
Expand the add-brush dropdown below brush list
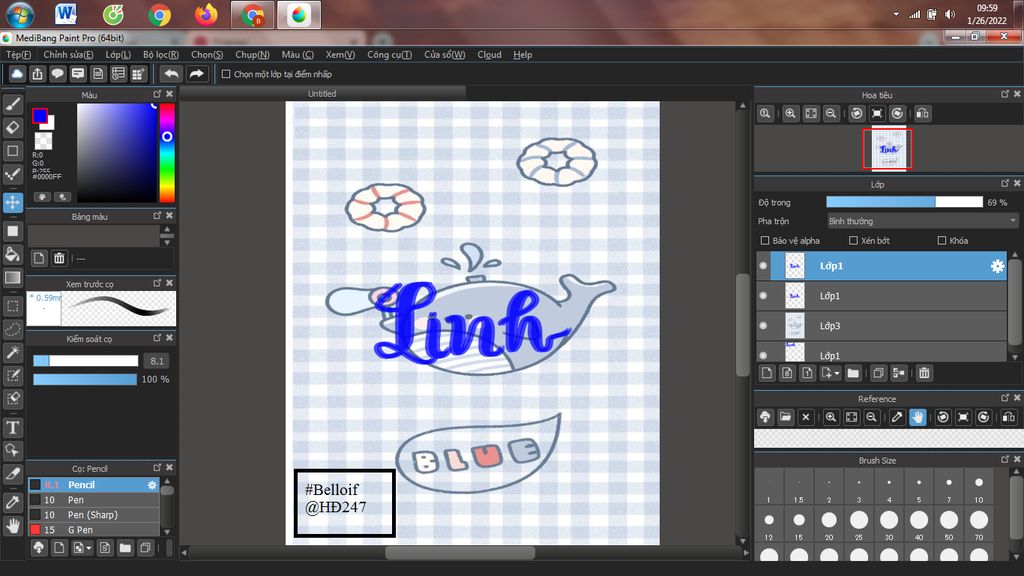[x=82, y=547]
